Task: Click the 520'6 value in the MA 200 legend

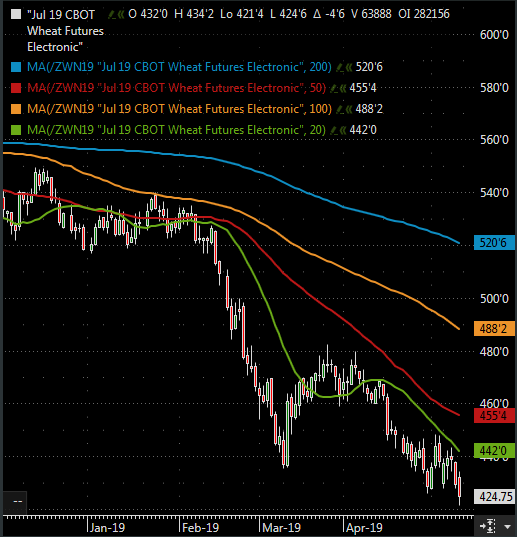Action: [369, 67]
